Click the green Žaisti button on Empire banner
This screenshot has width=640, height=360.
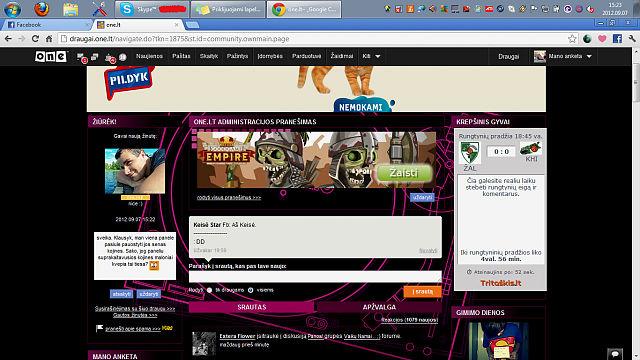click(404, 173)
